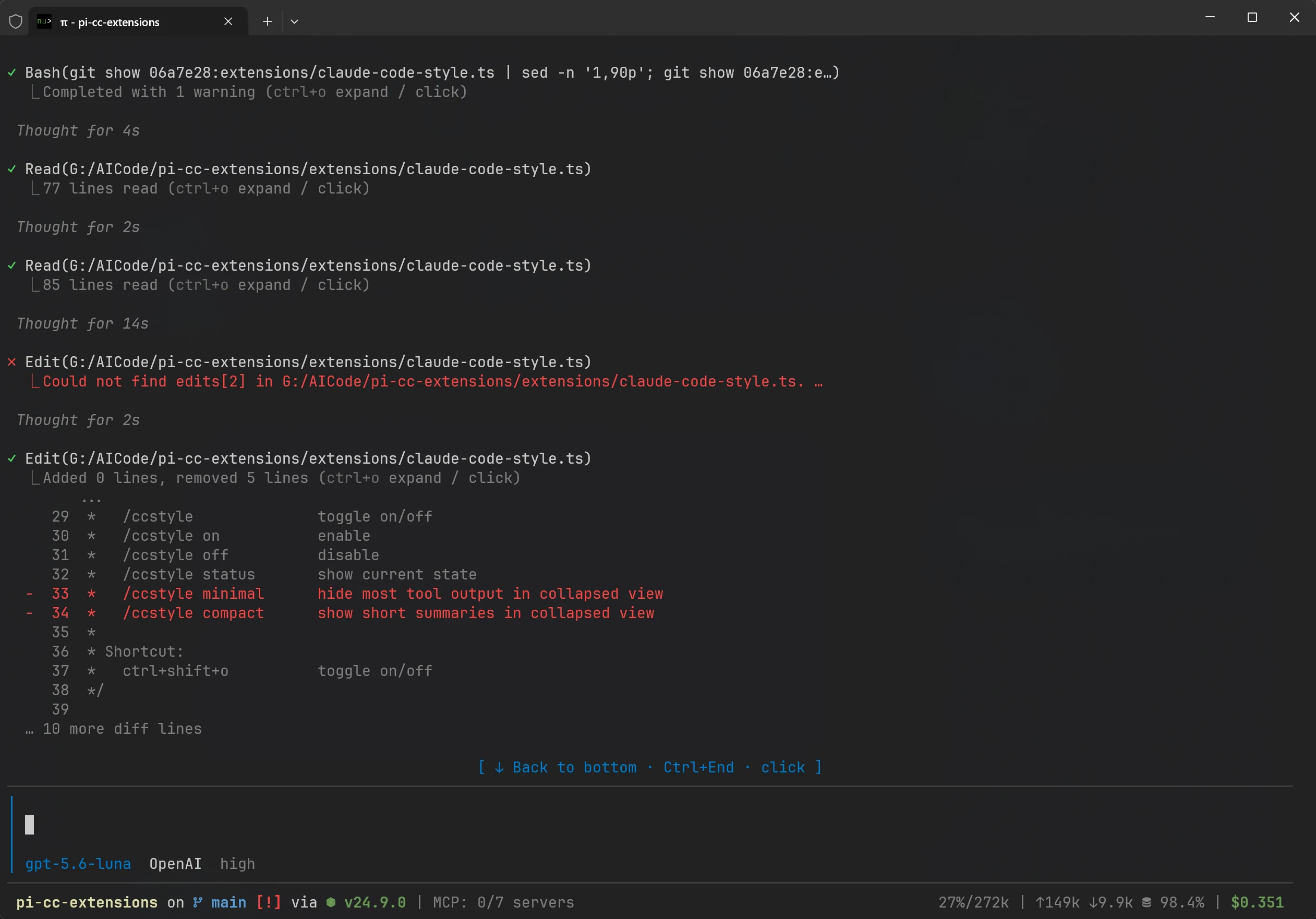This screenshot has height=919, width=1316.
Task: Click the 27%/272k context usage
Action: click(x=973, y=902)
